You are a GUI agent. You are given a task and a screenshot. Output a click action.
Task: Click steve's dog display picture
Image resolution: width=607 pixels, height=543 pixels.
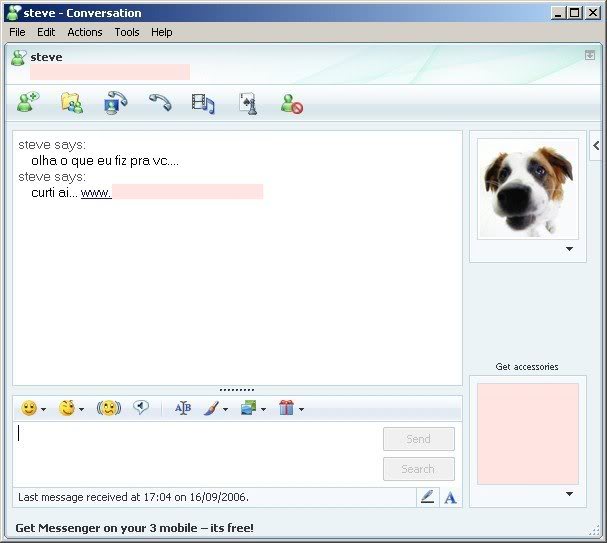point(528,189)
